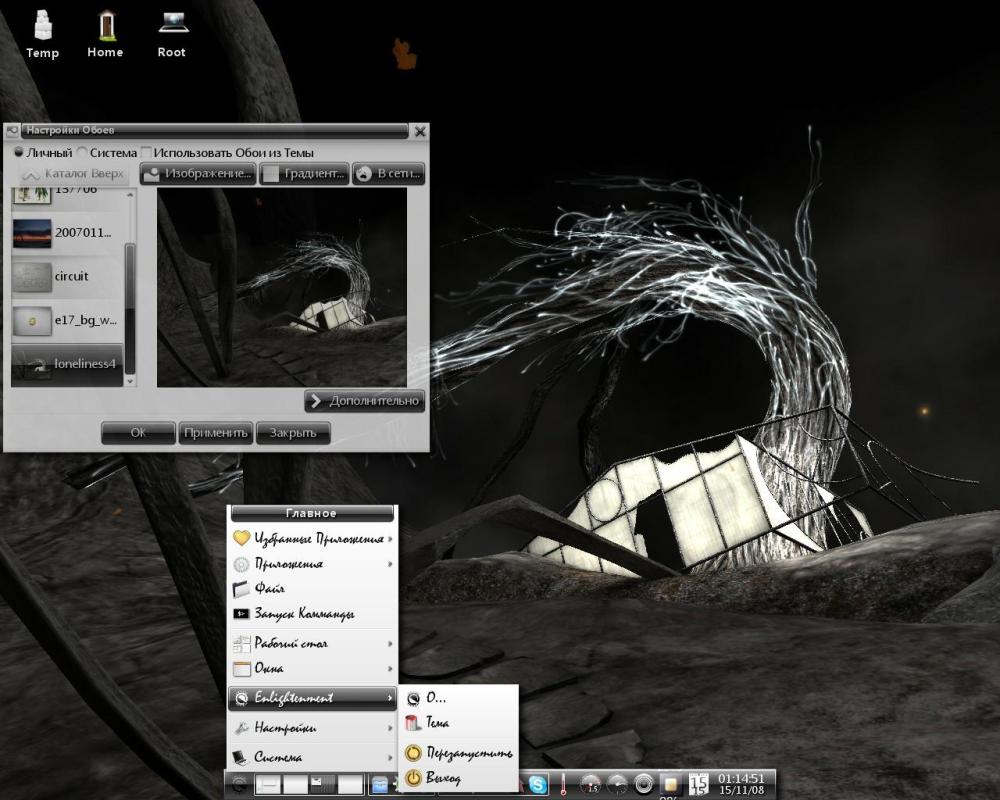This screenshot has height=800, width=1000.
Task: Click the arrow next to Избранные Приложения
Action: click(x=390, y=539)
